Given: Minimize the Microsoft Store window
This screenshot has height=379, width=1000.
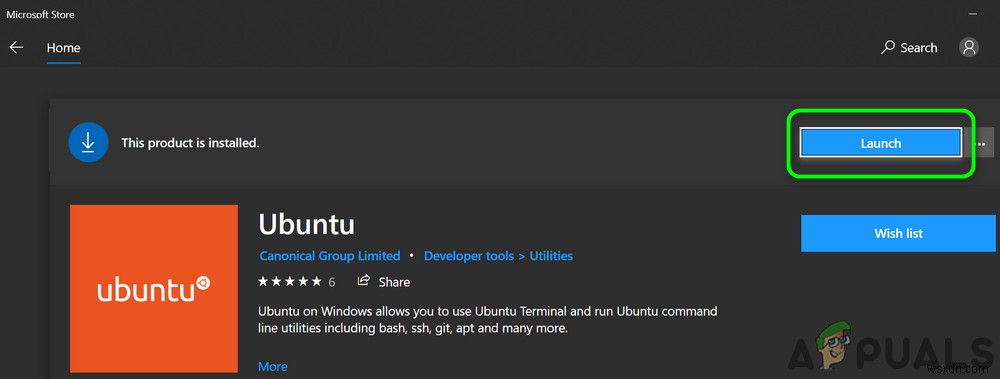Looking at the screenshot, I should coord(973,13).
